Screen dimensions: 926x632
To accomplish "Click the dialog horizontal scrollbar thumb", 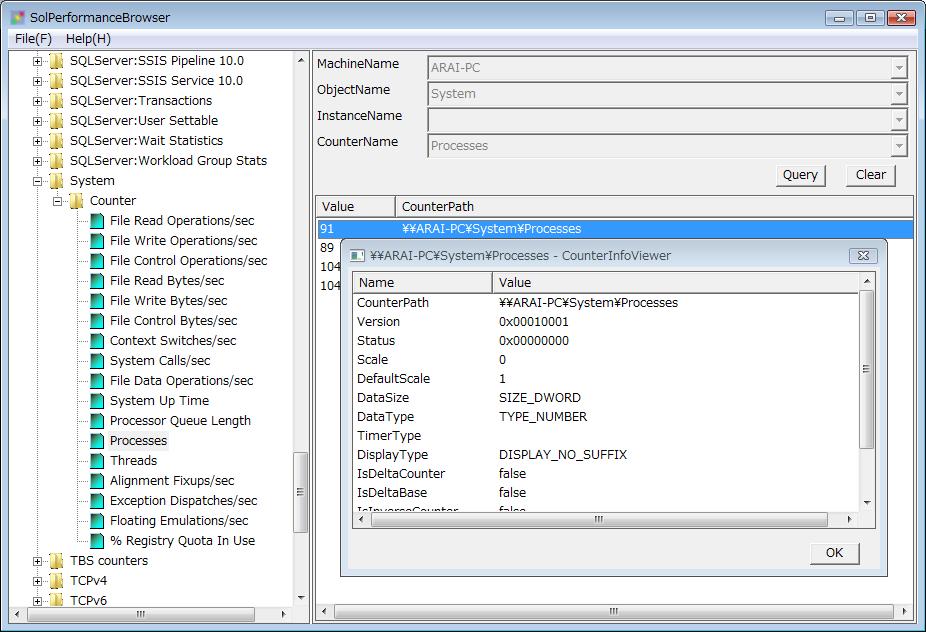I will [599, 520].
